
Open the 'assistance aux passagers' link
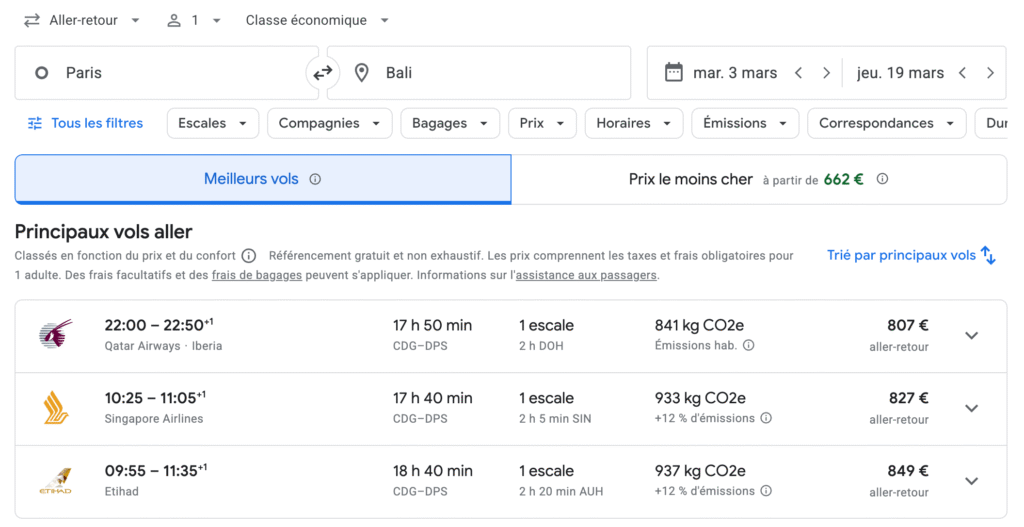tap(586, 275)
